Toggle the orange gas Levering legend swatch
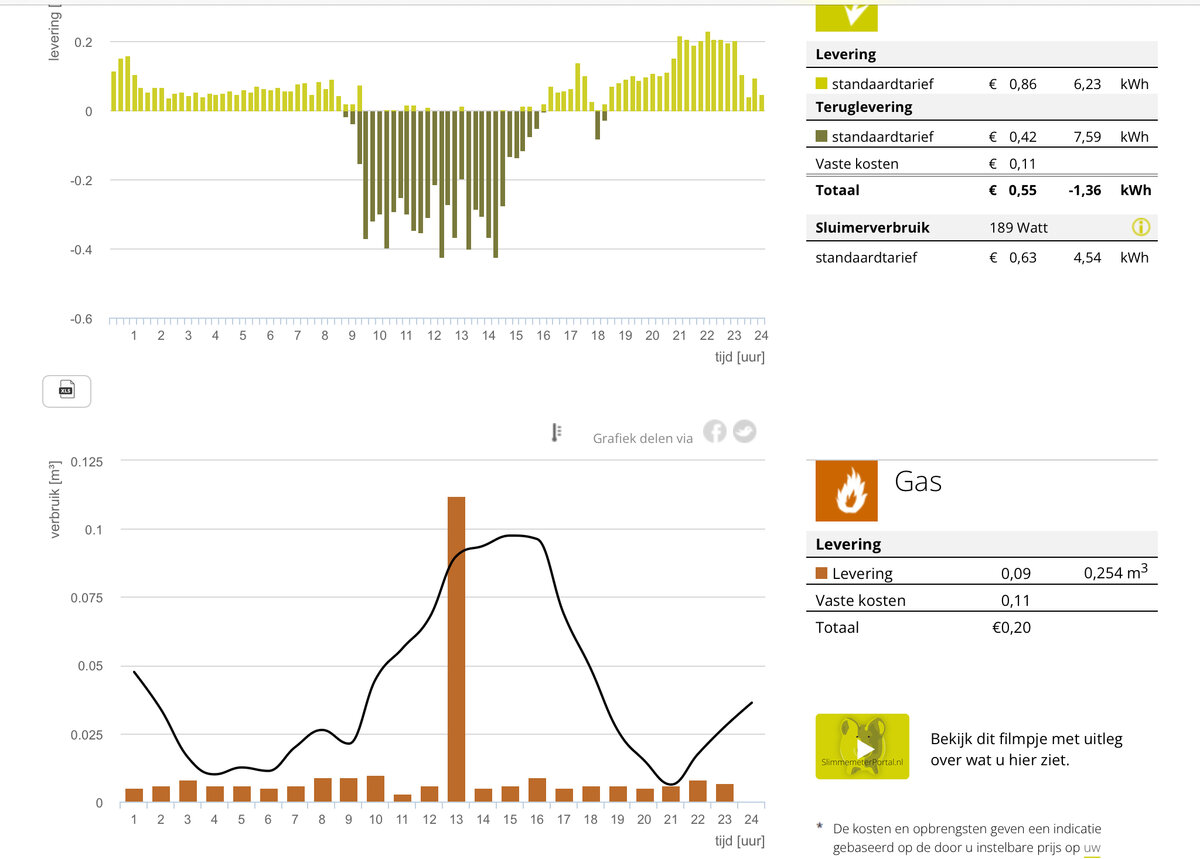1200x859 pixels. point(822,574)
